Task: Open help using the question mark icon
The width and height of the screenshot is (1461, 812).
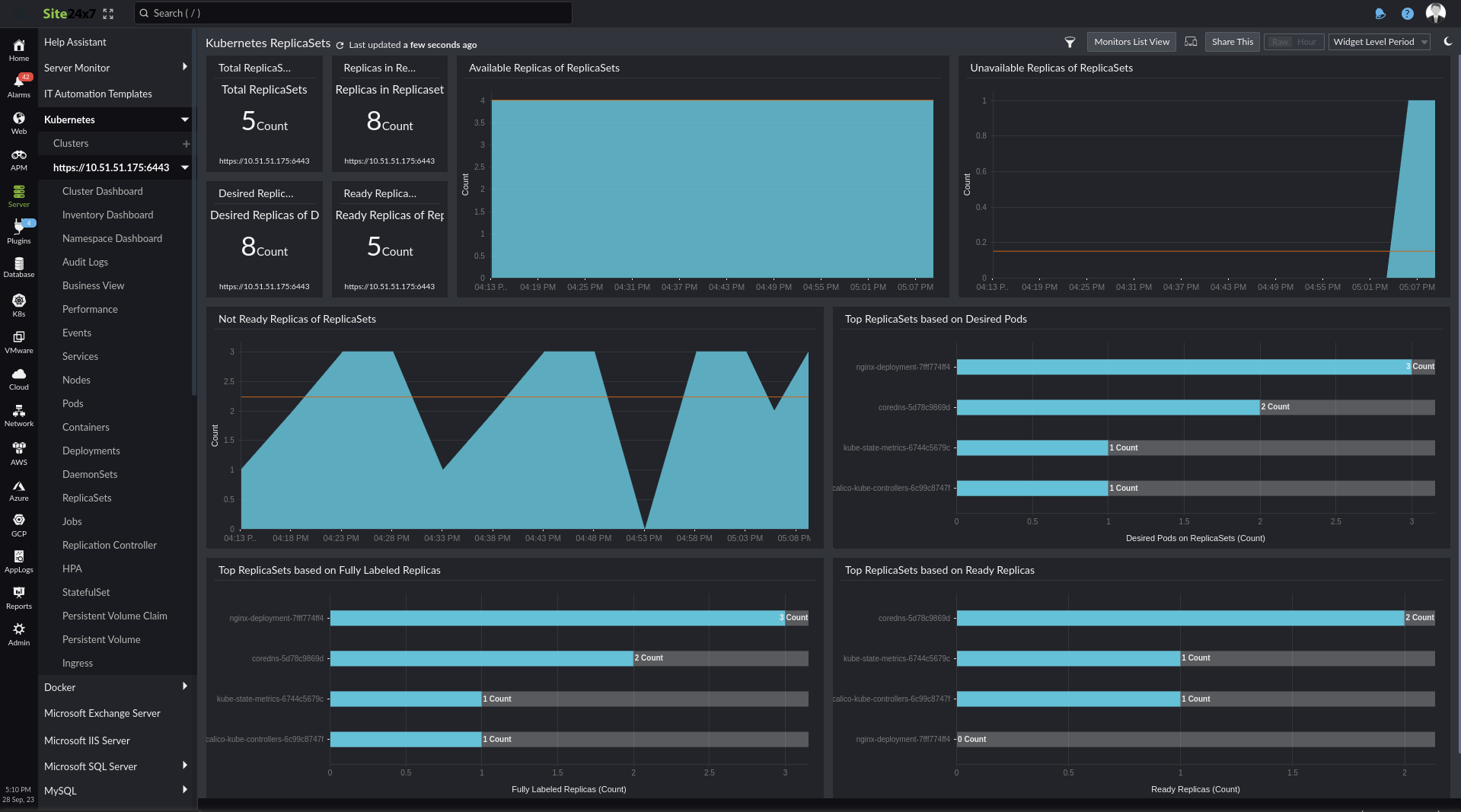Action: pyautogui.click(x=1408, y=13)
